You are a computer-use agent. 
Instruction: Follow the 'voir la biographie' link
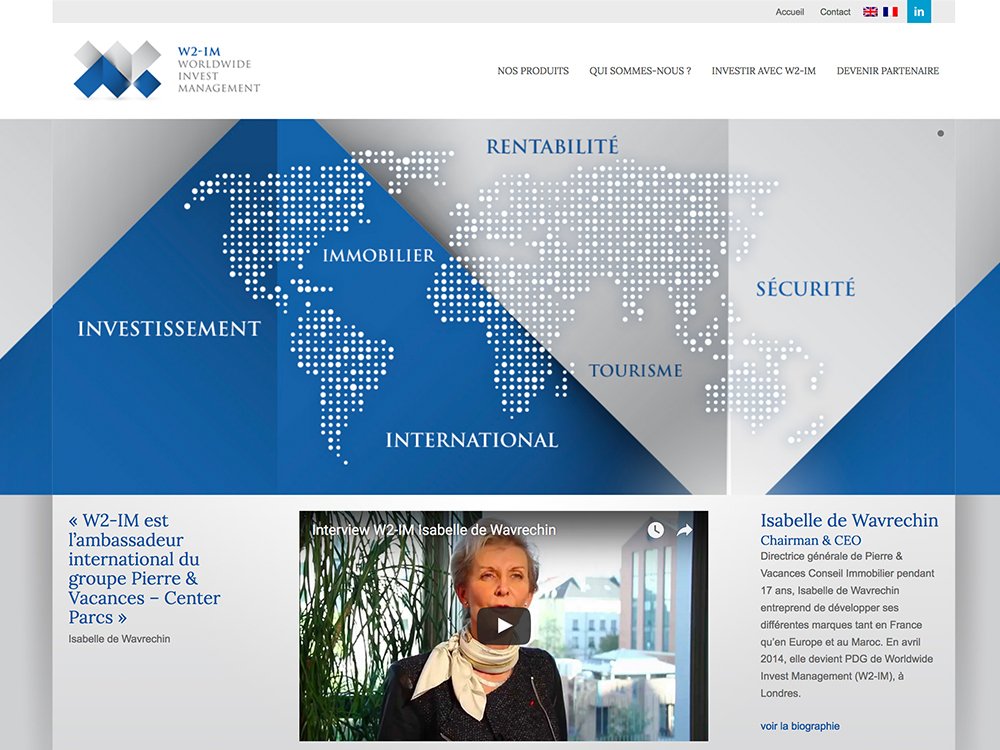[800, 726]
